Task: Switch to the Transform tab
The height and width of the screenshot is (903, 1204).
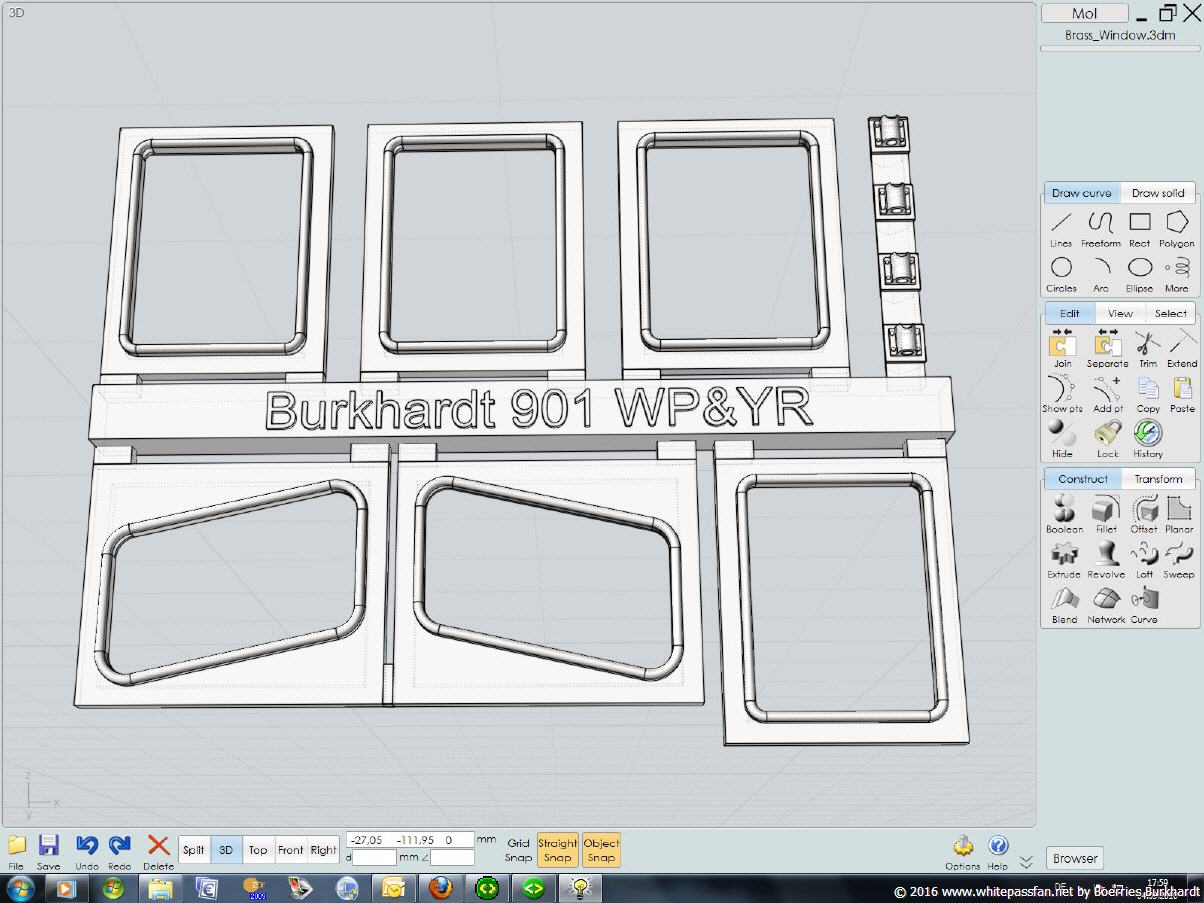Action: click(1159, 479)
